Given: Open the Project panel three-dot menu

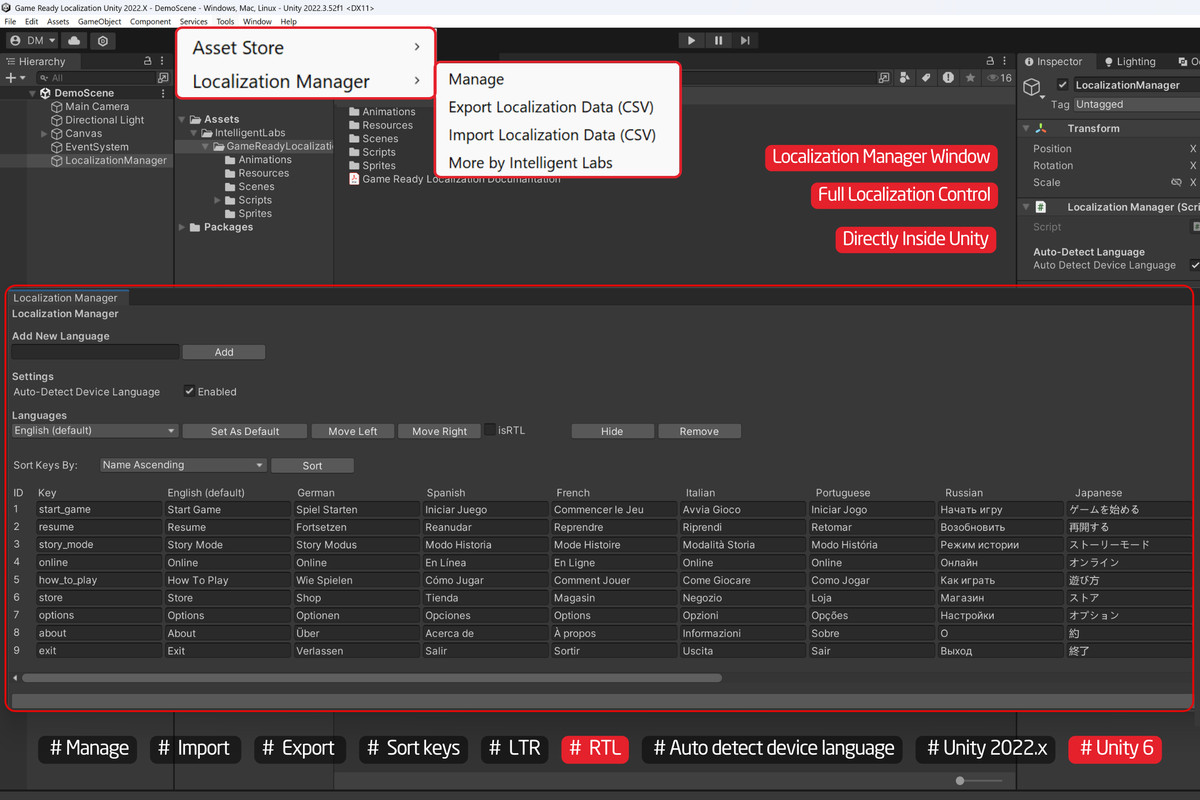Looking at the screenshot, I should point(1003,61).
